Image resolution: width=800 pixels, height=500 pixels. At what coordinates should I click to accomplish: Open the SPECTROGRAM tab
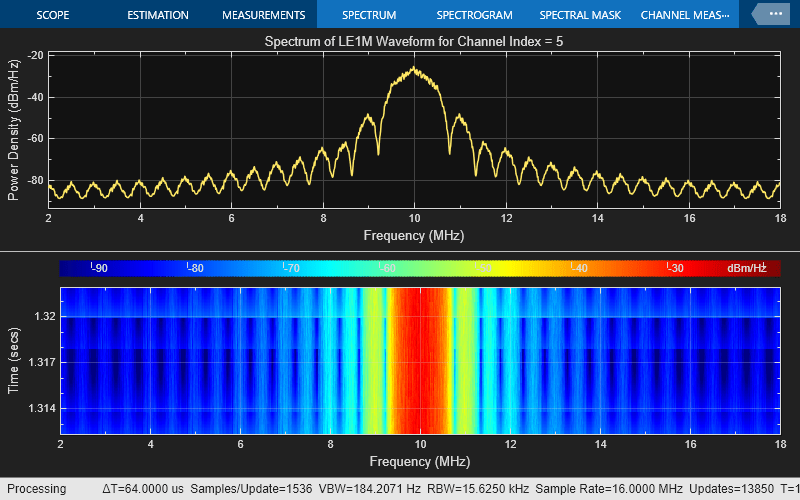[x=474, y=15]
